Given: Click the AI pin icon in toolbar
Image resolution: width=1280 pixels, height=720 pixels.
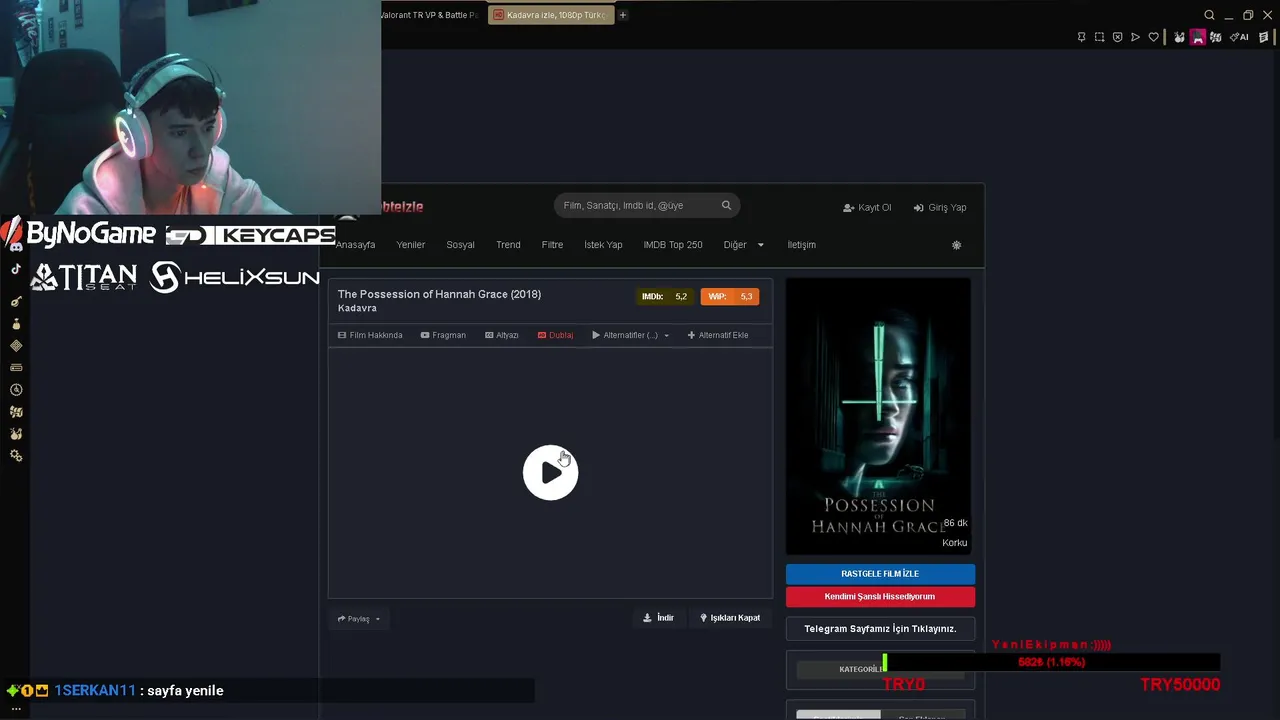Looking at the screenshot, I should point(1239,37).
